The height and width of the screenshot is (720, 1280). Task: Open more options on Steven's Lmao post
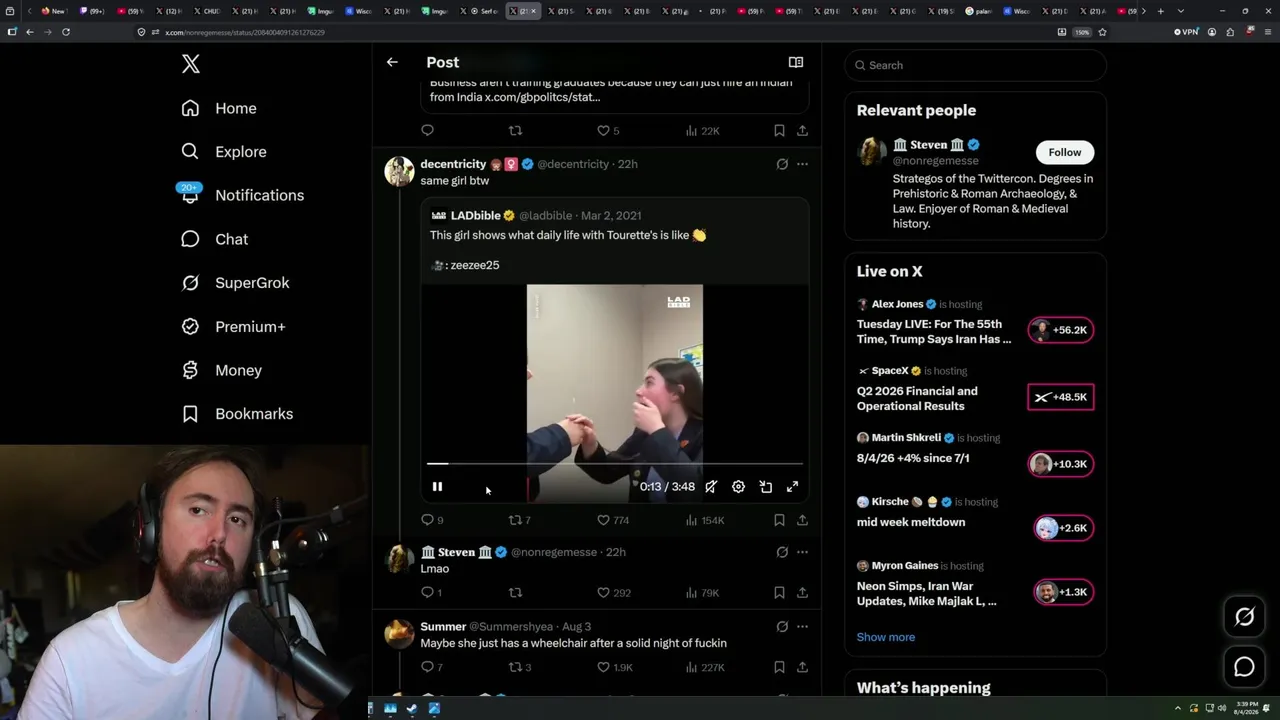tap(802, 552)
